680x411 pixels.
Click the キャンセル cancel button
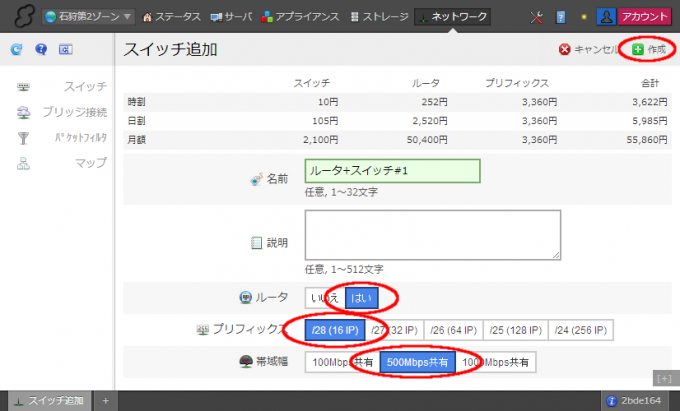[589, 49]
